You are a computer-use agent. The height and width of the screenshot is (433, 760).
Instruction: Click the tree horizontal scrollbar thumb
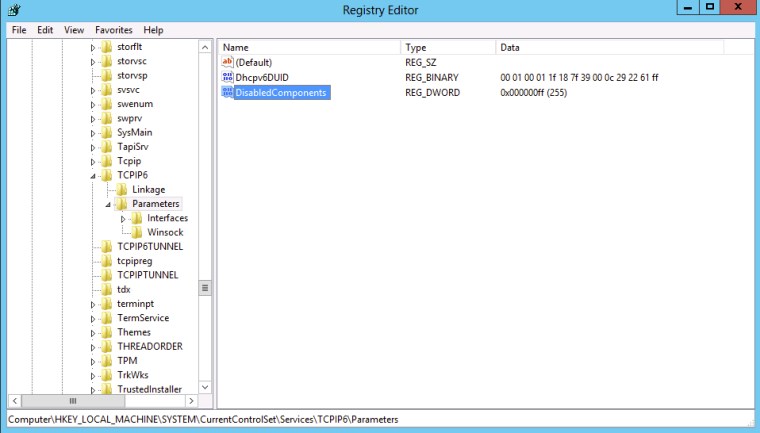pyautogui.click(x=73, y=401)
